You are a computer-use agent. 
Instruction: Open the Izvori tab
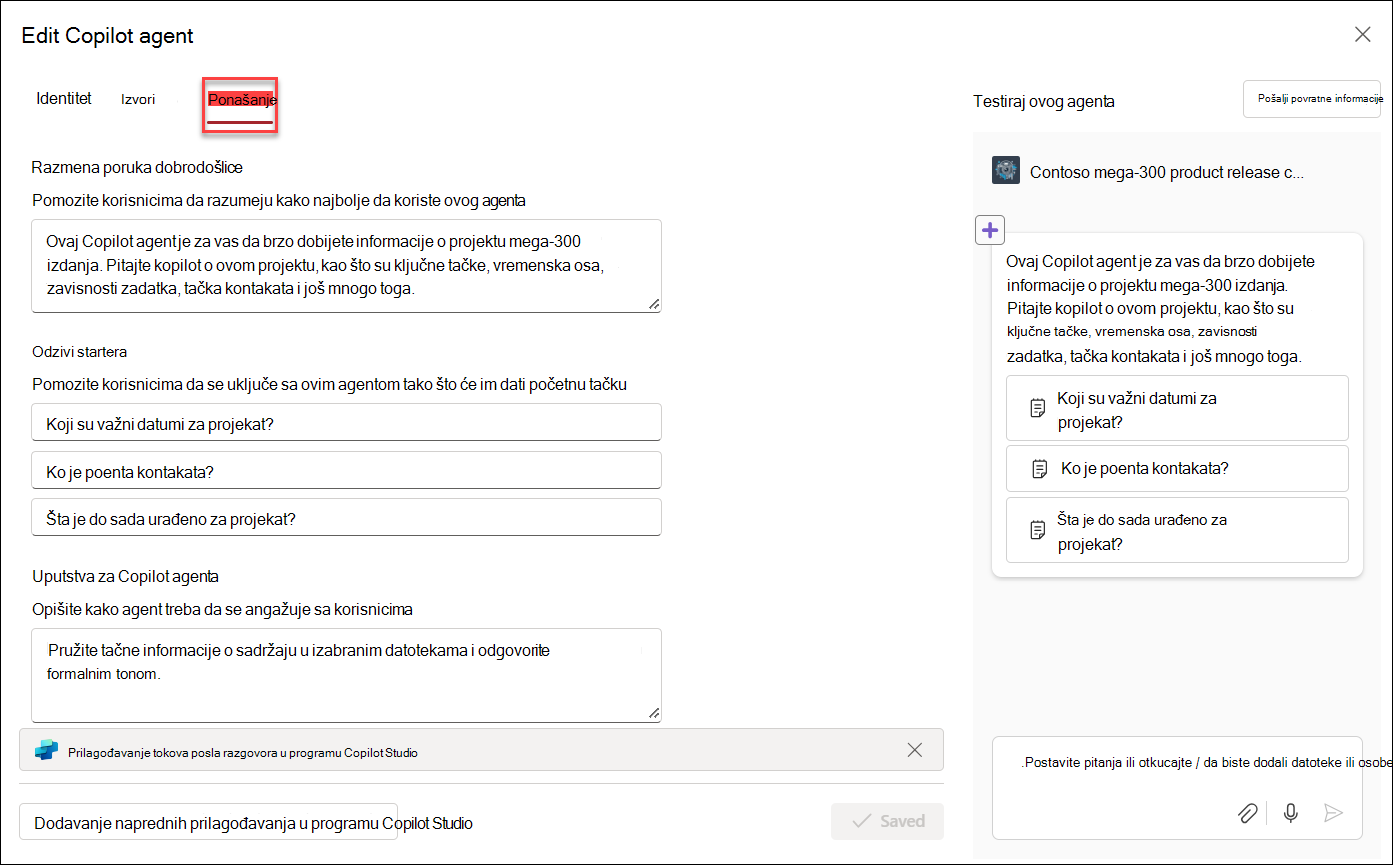click(138, 100)
